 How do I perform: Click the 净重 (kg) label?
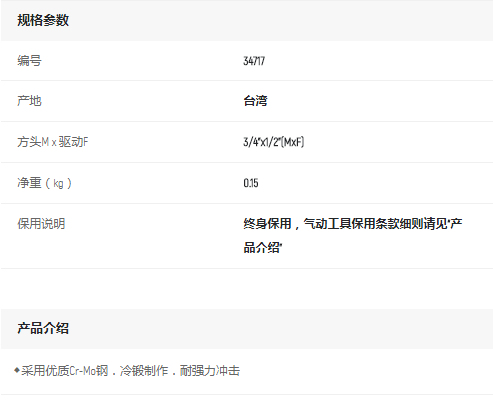click(44, 183)
